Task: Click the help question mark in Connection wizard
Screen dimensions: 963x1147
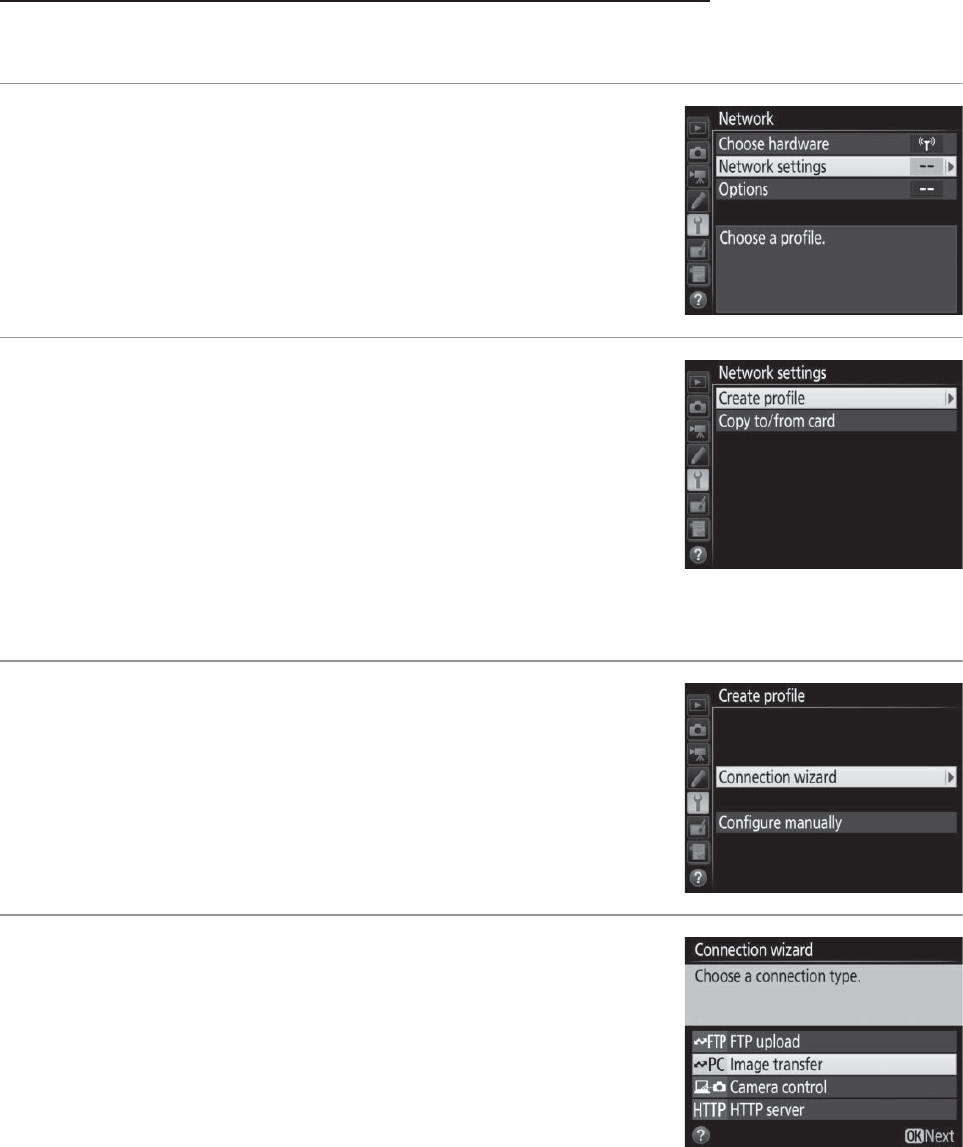Action: (700, 1135)
